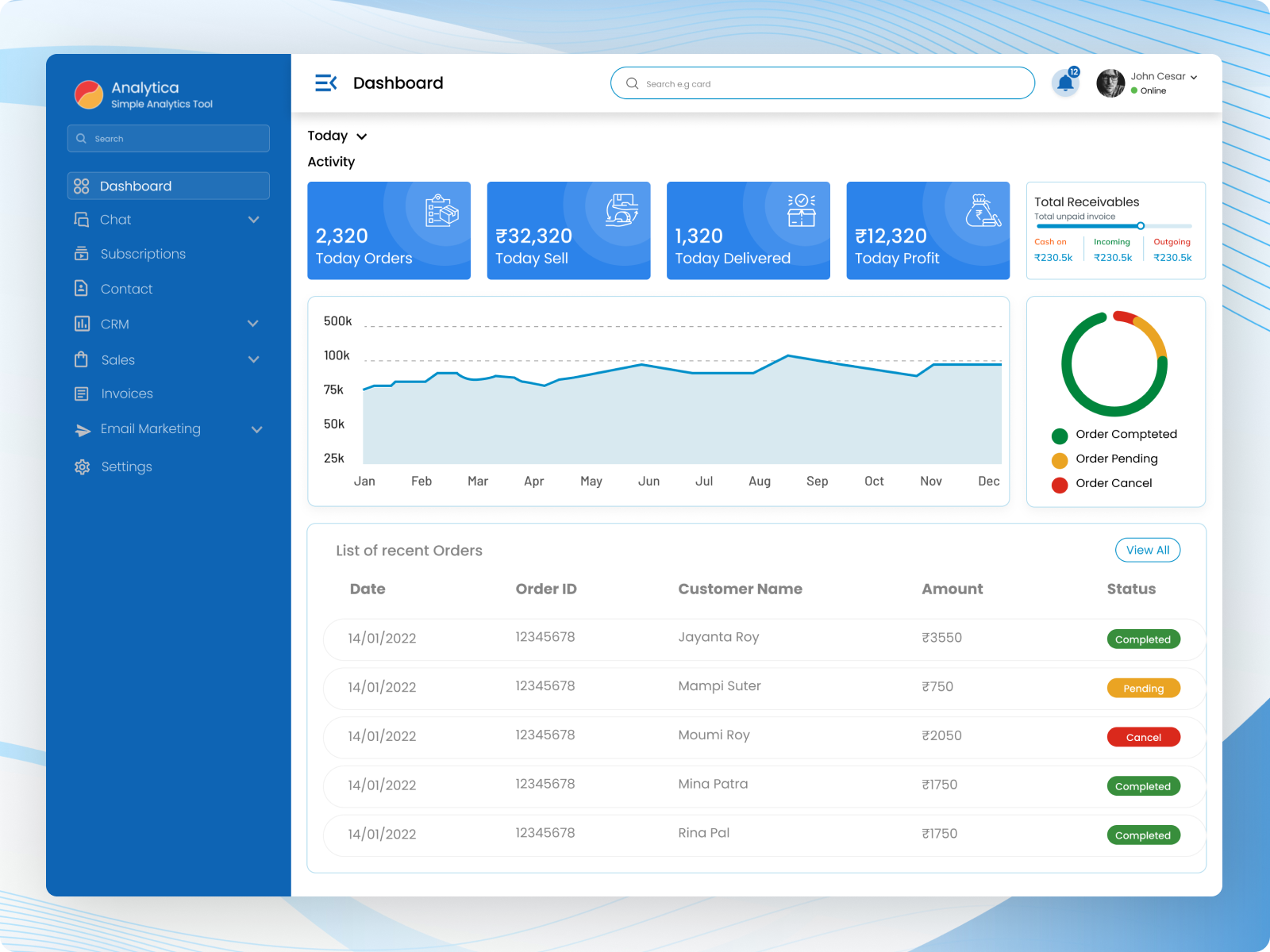
Task: Click the Analytica logo icon
Action: tap(89, 94)
